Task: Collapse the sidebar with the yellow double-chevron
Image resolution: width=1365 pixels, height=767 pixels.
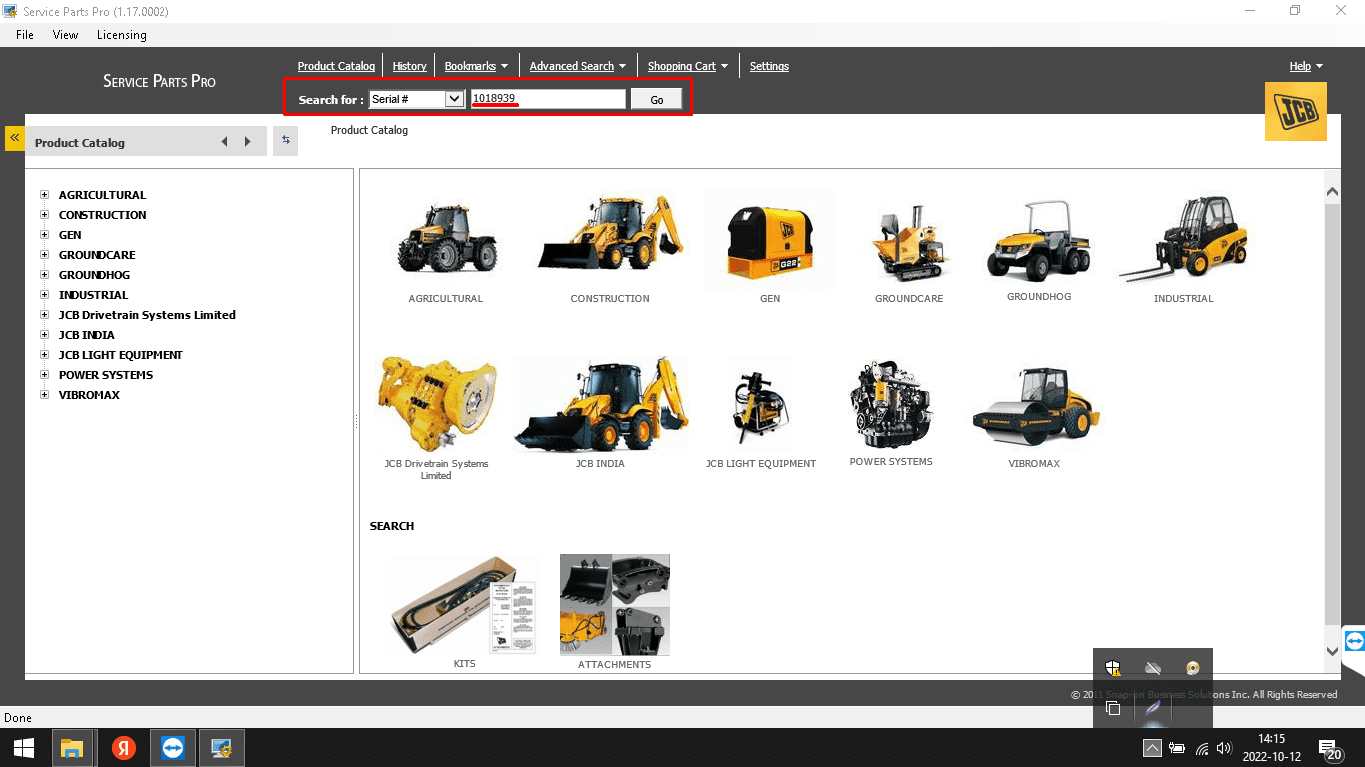Action: click(x=14, y=138)
